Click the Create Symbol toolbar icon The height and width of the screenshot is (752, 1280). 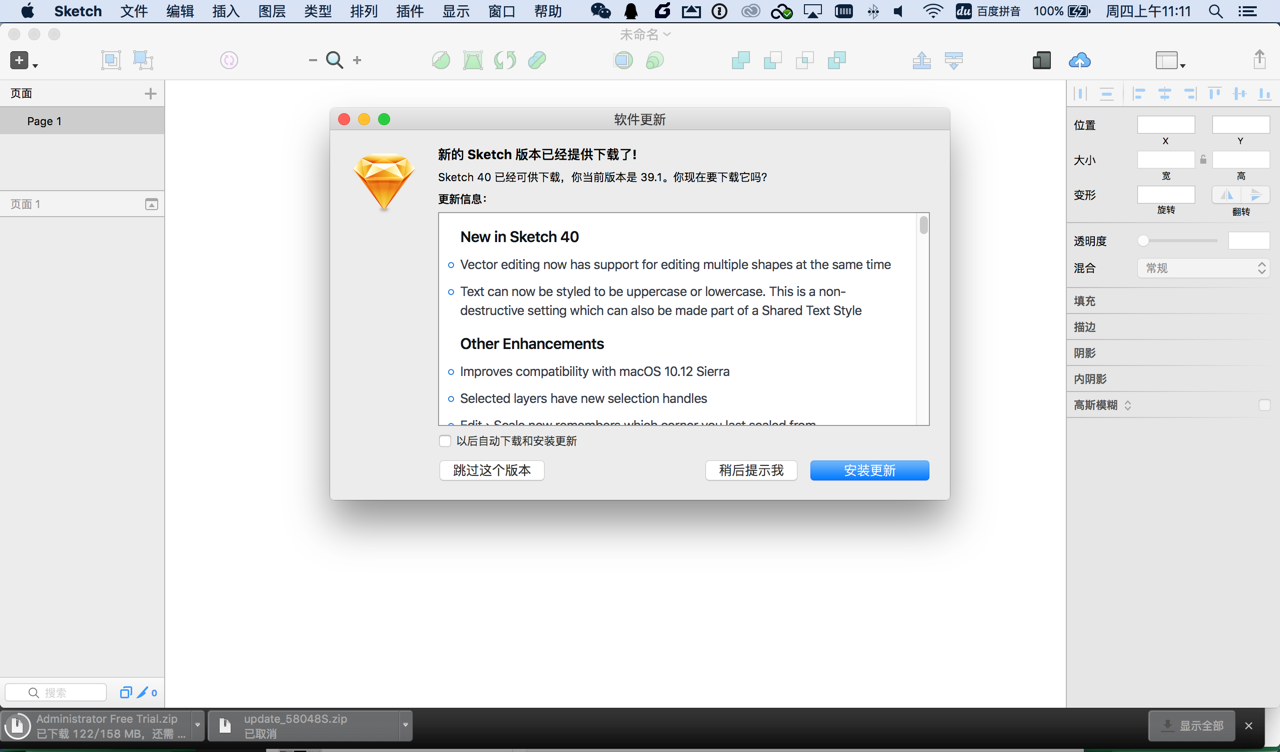coord(229,61)
